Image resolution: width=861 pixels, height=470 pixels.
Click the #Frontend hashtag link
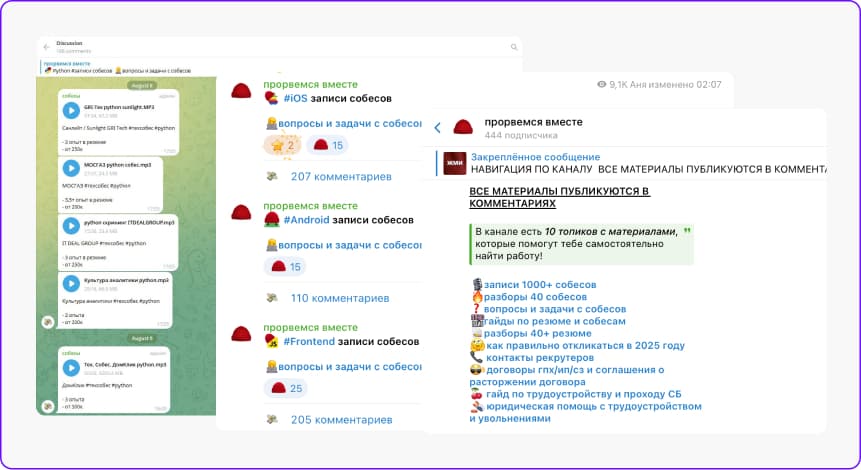pyautogui.click(x=309, y=342)
